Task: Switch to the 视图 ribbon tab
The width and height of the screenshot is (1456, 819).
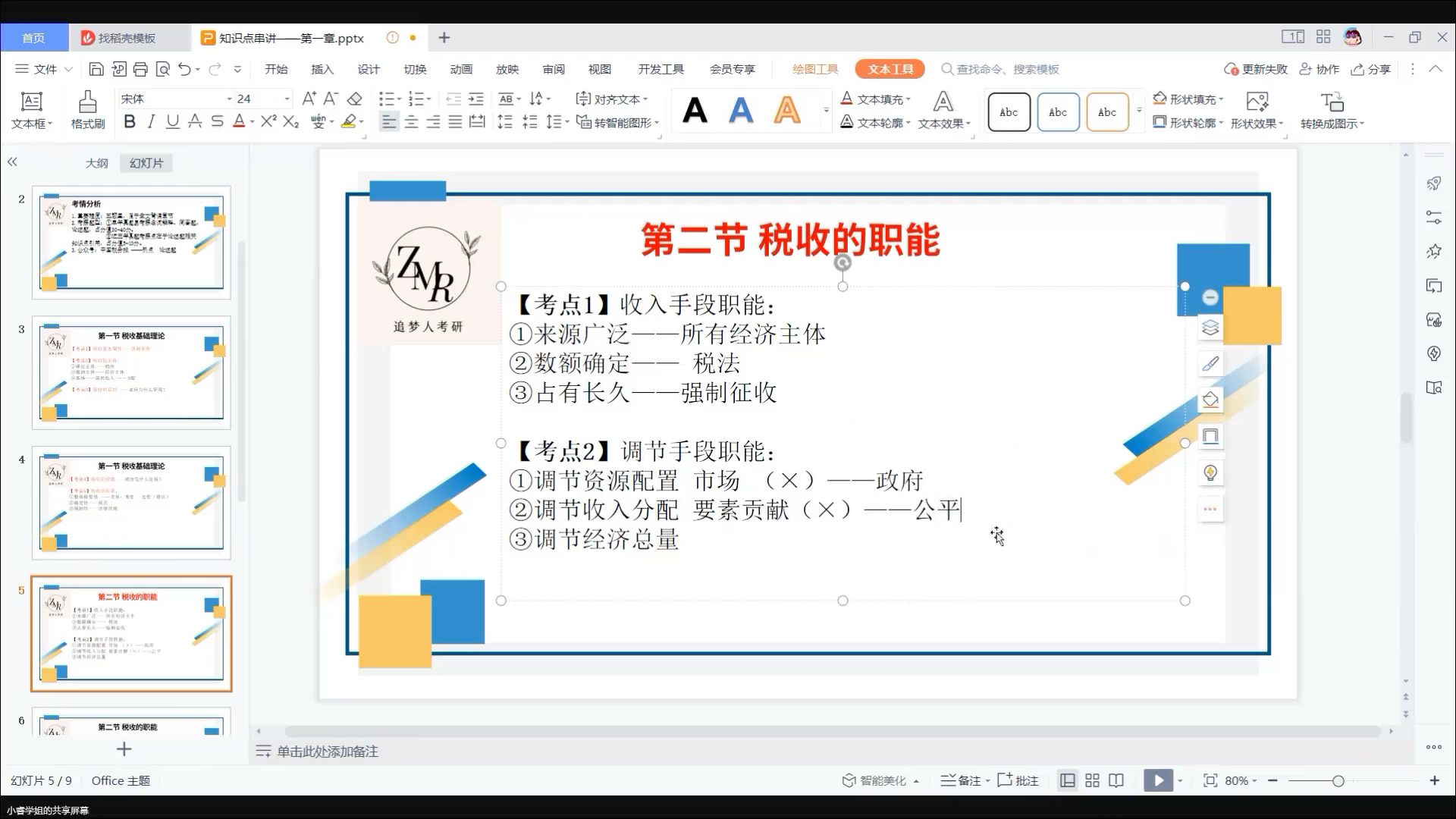Action: [599, 69]
